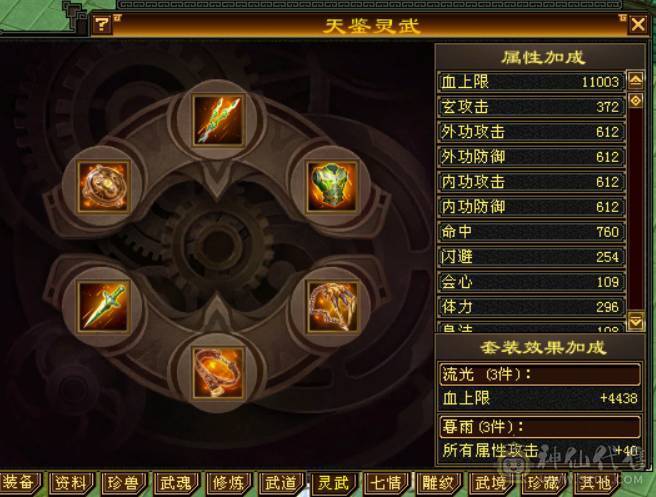Open the question mark help icon
This screenshot has width=656, height=497.
point(102,25)
